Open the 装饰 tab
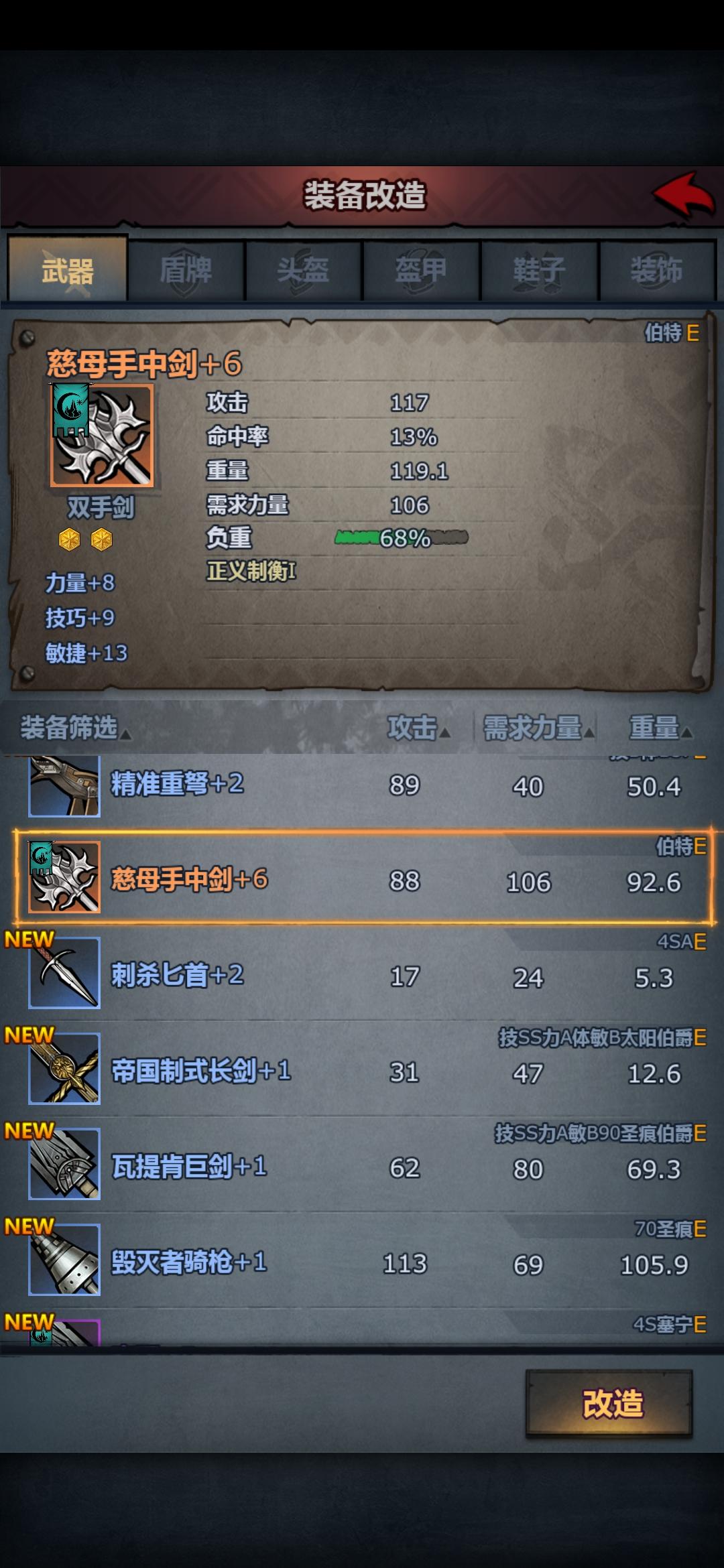724x1568 pixels. (x=657, y=271)
